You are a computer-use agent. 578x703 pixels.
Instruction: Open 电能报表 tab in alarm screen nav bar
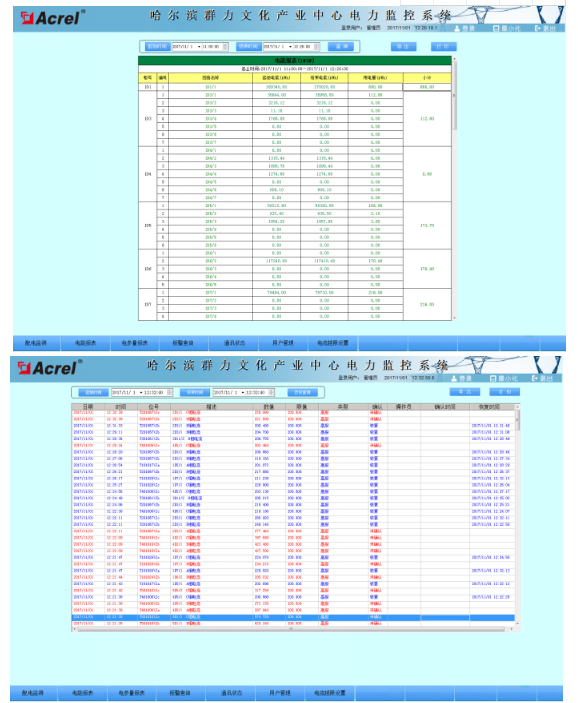83,693
